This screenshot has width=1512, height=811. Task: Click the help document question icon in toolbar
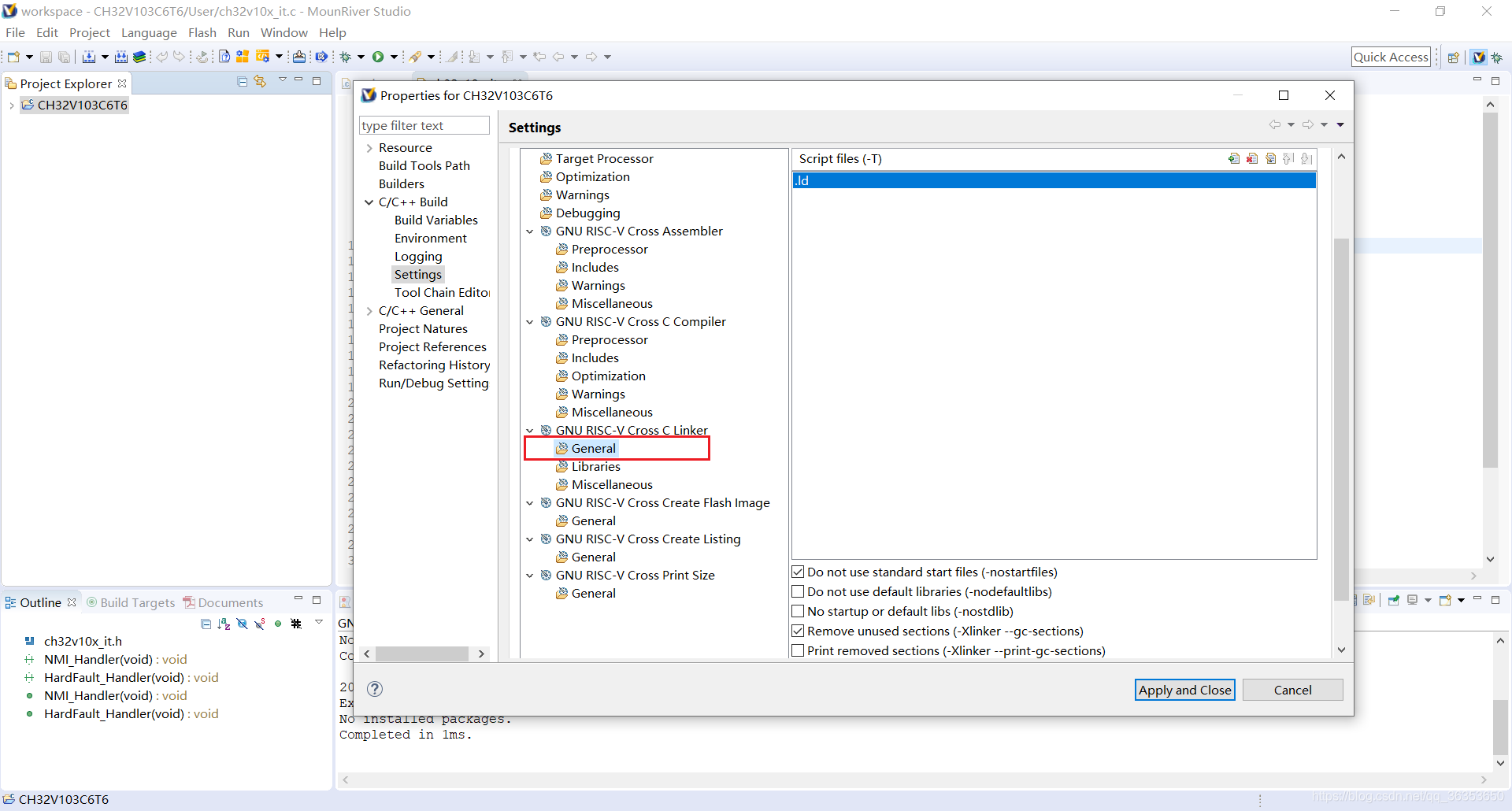pos(224,57)
